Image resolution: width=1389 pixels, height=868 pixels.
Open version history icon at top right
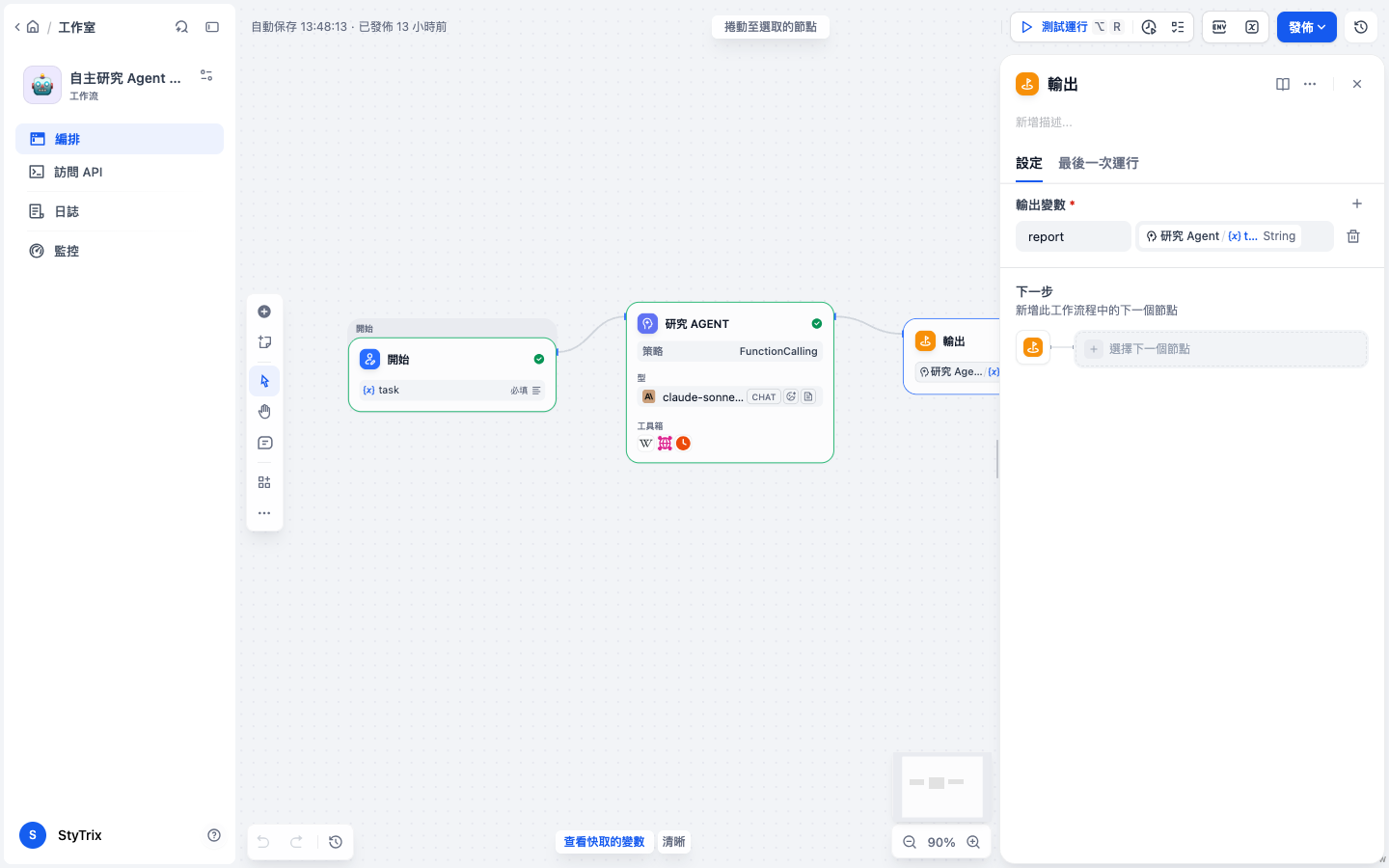pyautogui.click(x=1361, y=27)
